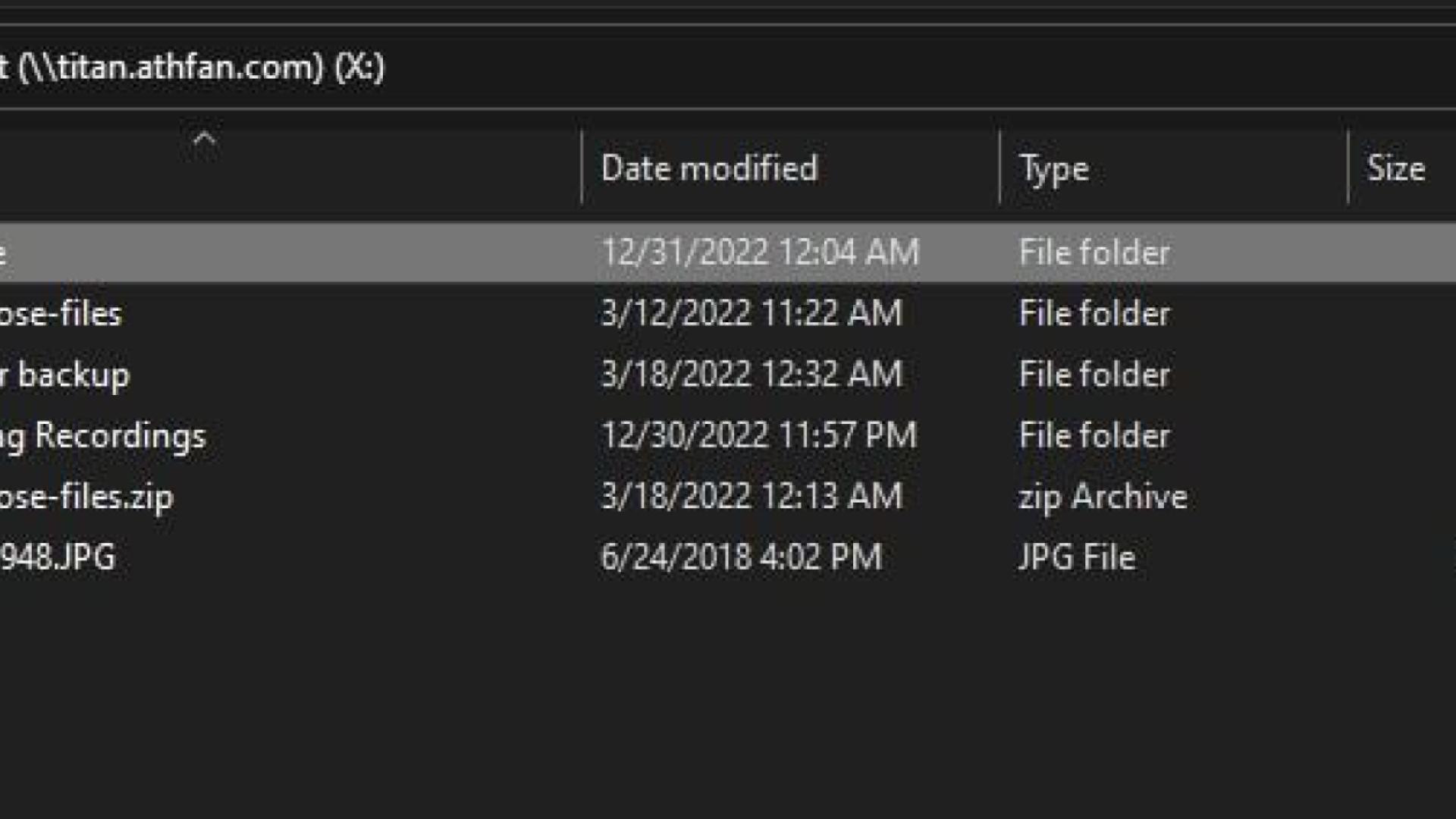
Task: Click the 3/18/2022 12:32 AM date cell
Action: [x=752, y=375]
